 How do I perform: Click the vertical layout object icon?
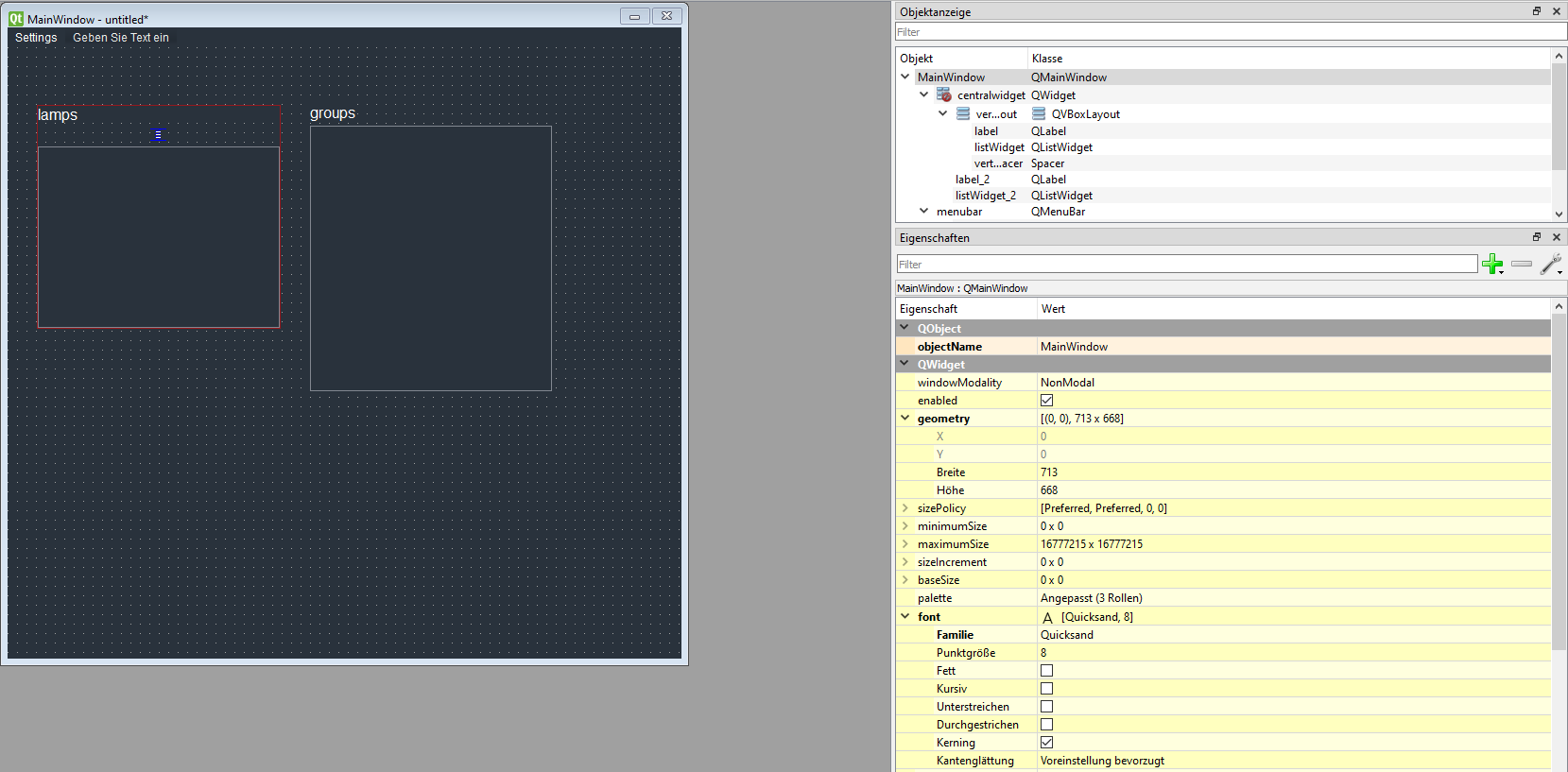coord(963,113)
